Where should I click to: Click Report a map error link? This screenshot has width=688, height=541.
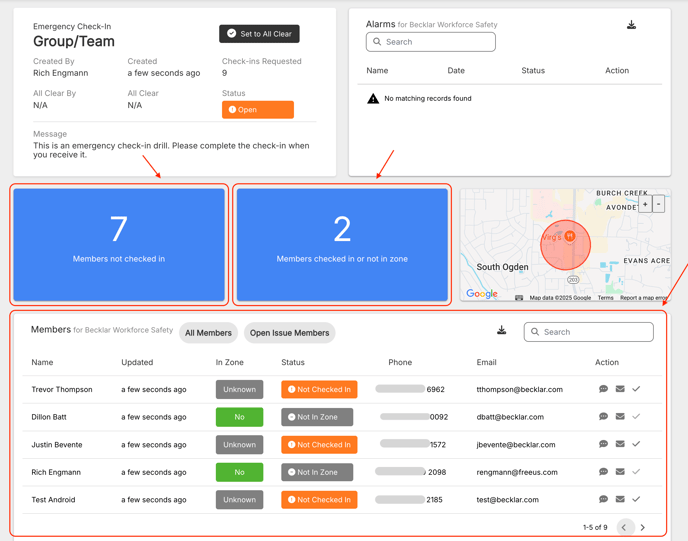click(644, 298)
